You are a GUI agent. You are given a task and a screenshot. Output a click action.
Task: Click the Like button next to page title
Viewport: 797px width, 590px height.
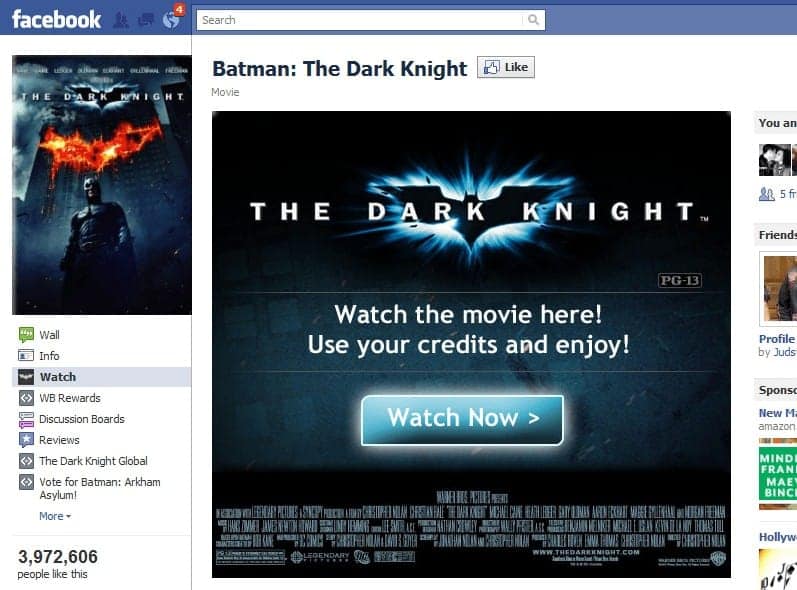coord(506,67)
